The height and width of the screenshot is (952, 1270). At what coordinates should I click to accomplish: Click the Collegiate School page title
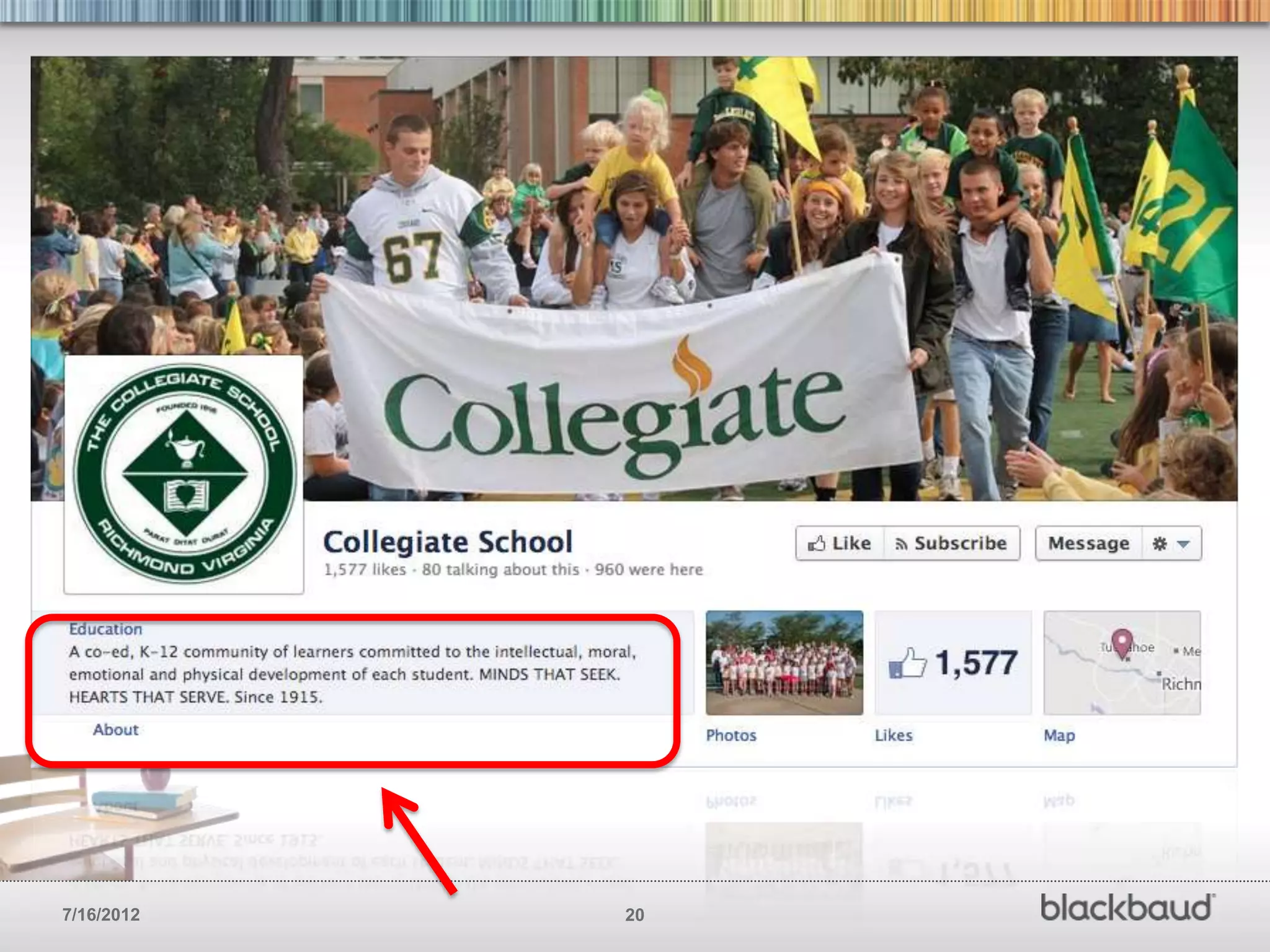[x=448, y=542]
